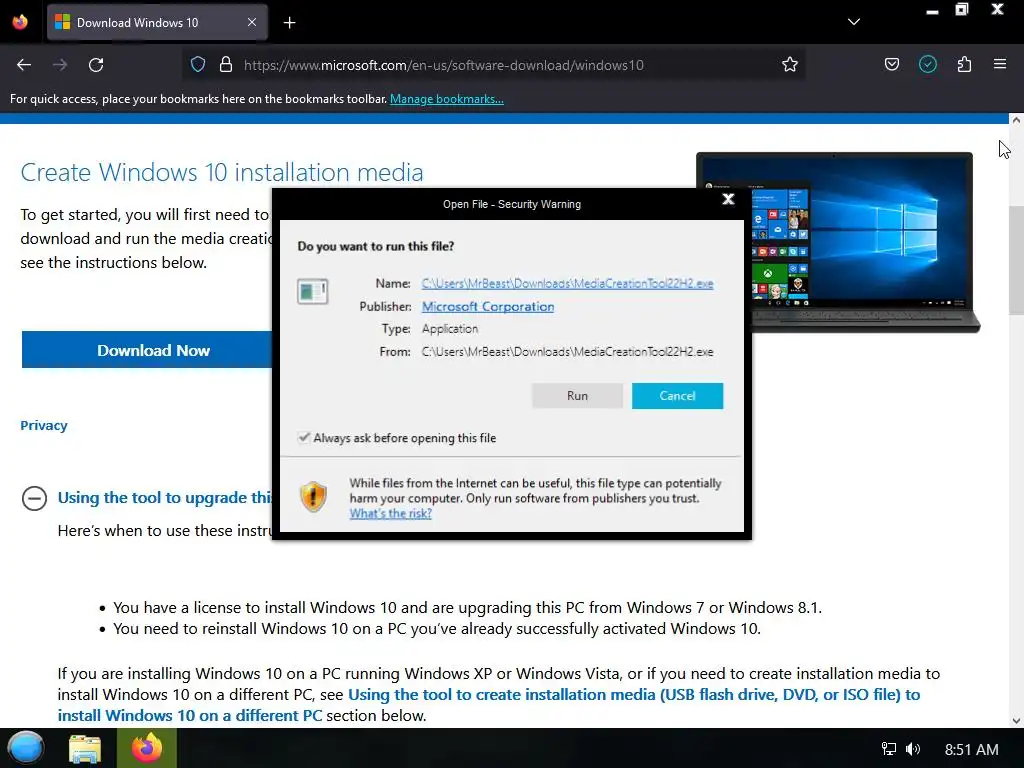Open the Firefox hamburger menu
The width and height of the screenshot is (1024, 768).
click(1000, 65)
